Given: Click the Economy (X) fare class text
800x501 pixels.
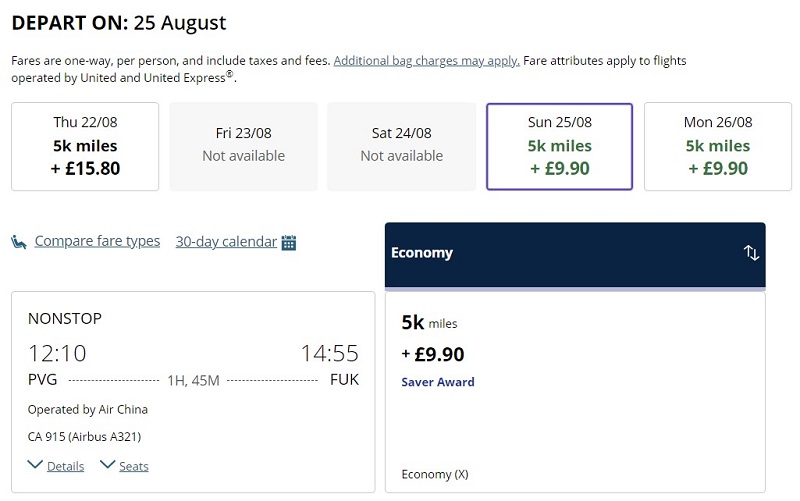Looking at the screenshot, I should tap(435, 474).
